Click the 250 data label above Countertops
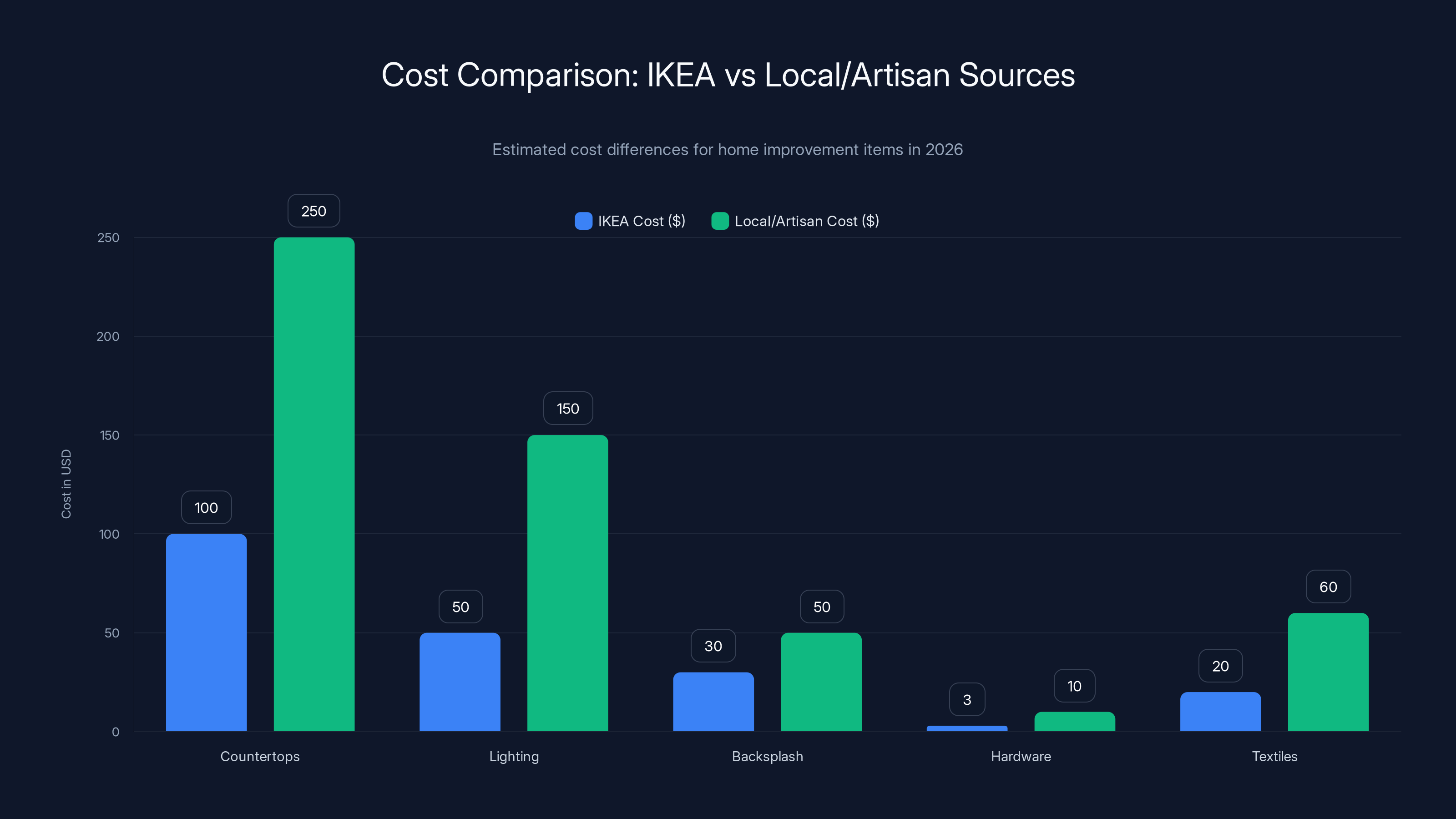This screenshot has width=1456, height=819. (313, 211)
